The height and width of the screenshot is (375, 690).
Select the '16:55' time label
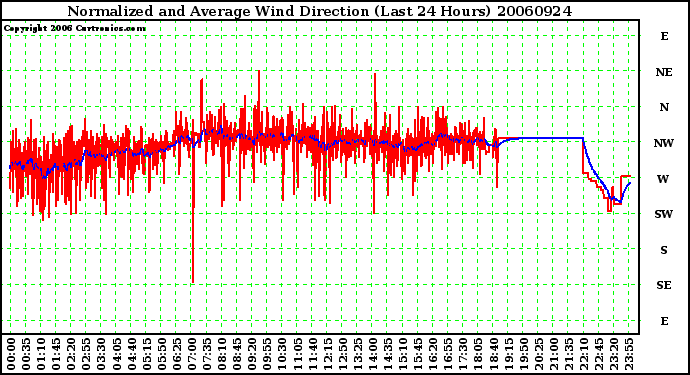point(447,354)
